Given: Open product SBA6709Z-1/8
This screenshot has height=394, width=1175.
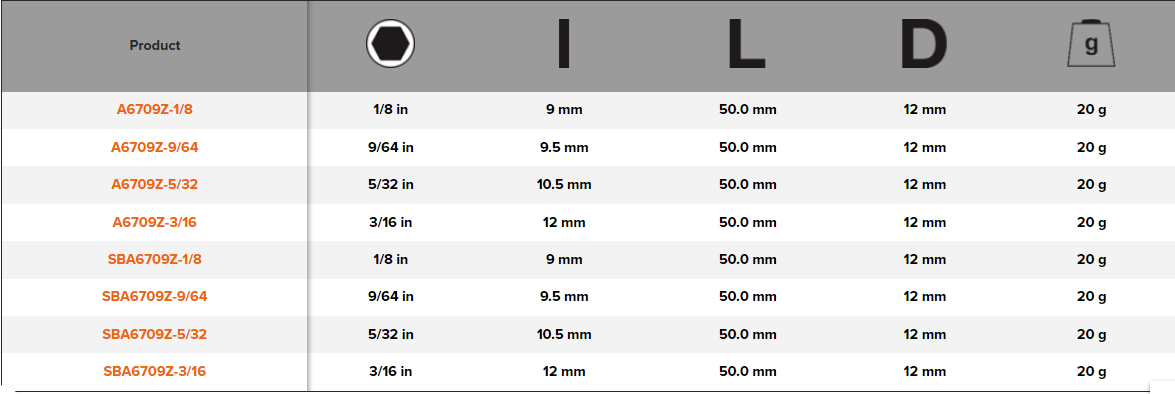Looking at the screenshot, I should click(x=155, y=259).
